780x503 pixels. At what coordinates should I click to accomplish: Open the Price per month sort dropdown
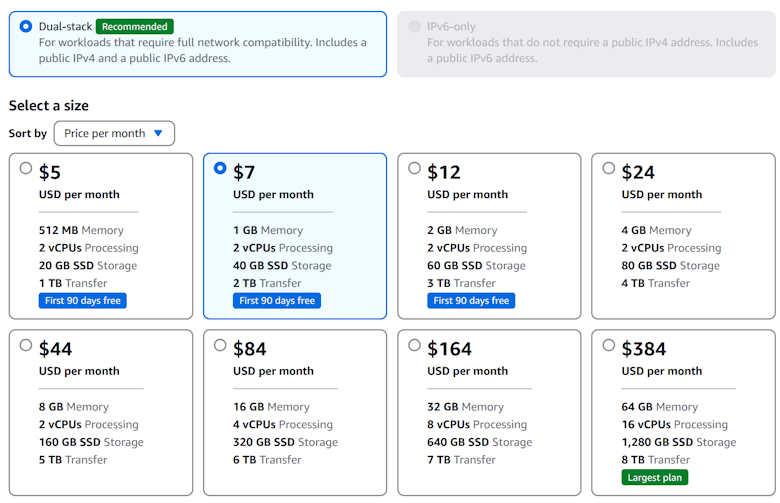[114, 133]
